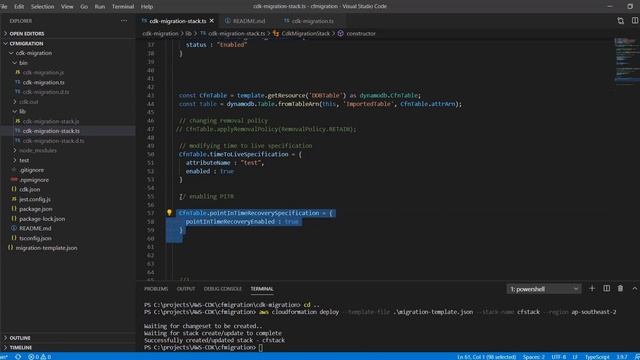Collapse bin folder
The height and width of the screenshot is (360, 640).
pyautogui.click(x=23, y=63)
